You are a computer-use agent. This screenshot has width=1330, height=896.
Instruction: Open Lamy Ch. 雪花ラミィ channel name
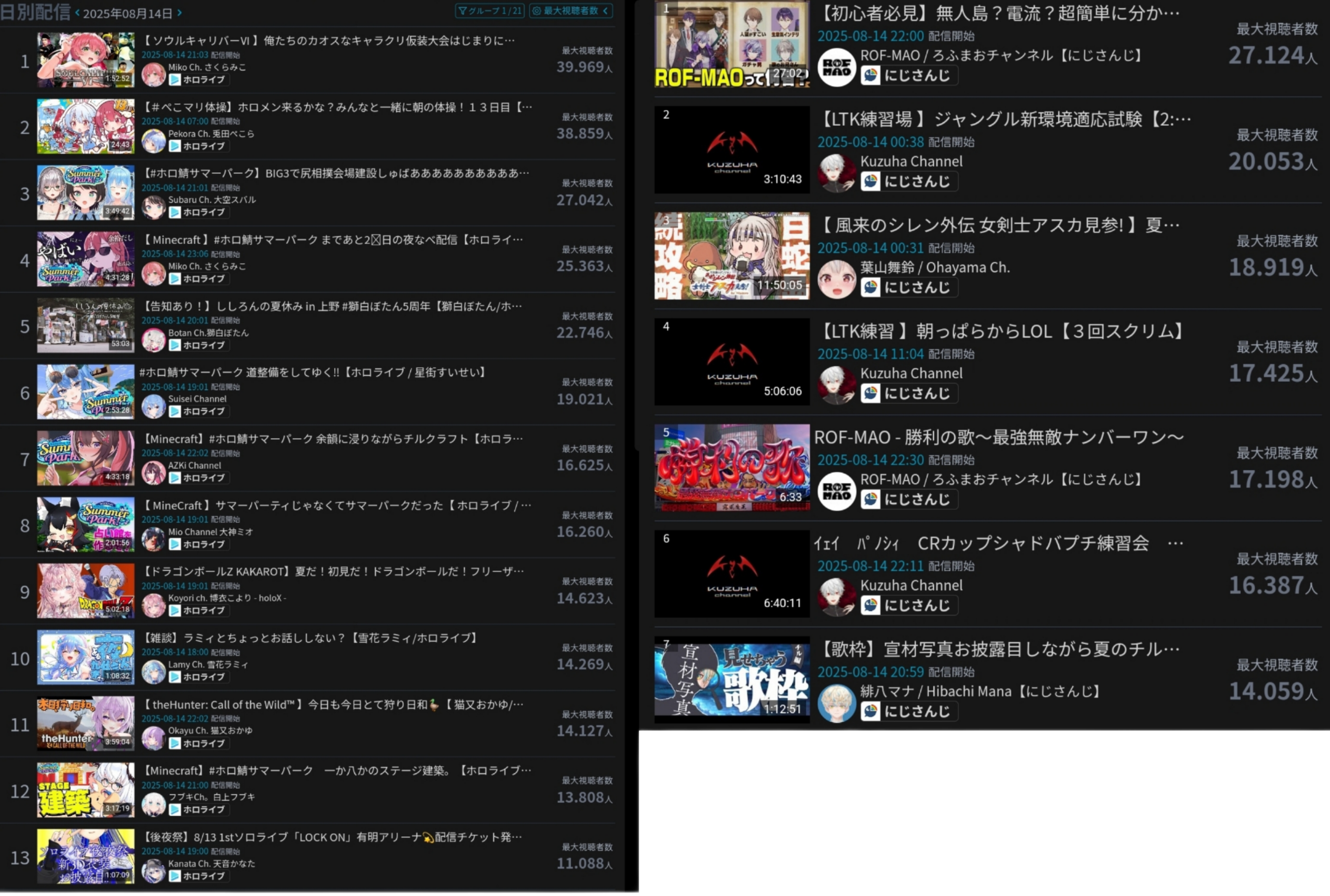(208, 664)
